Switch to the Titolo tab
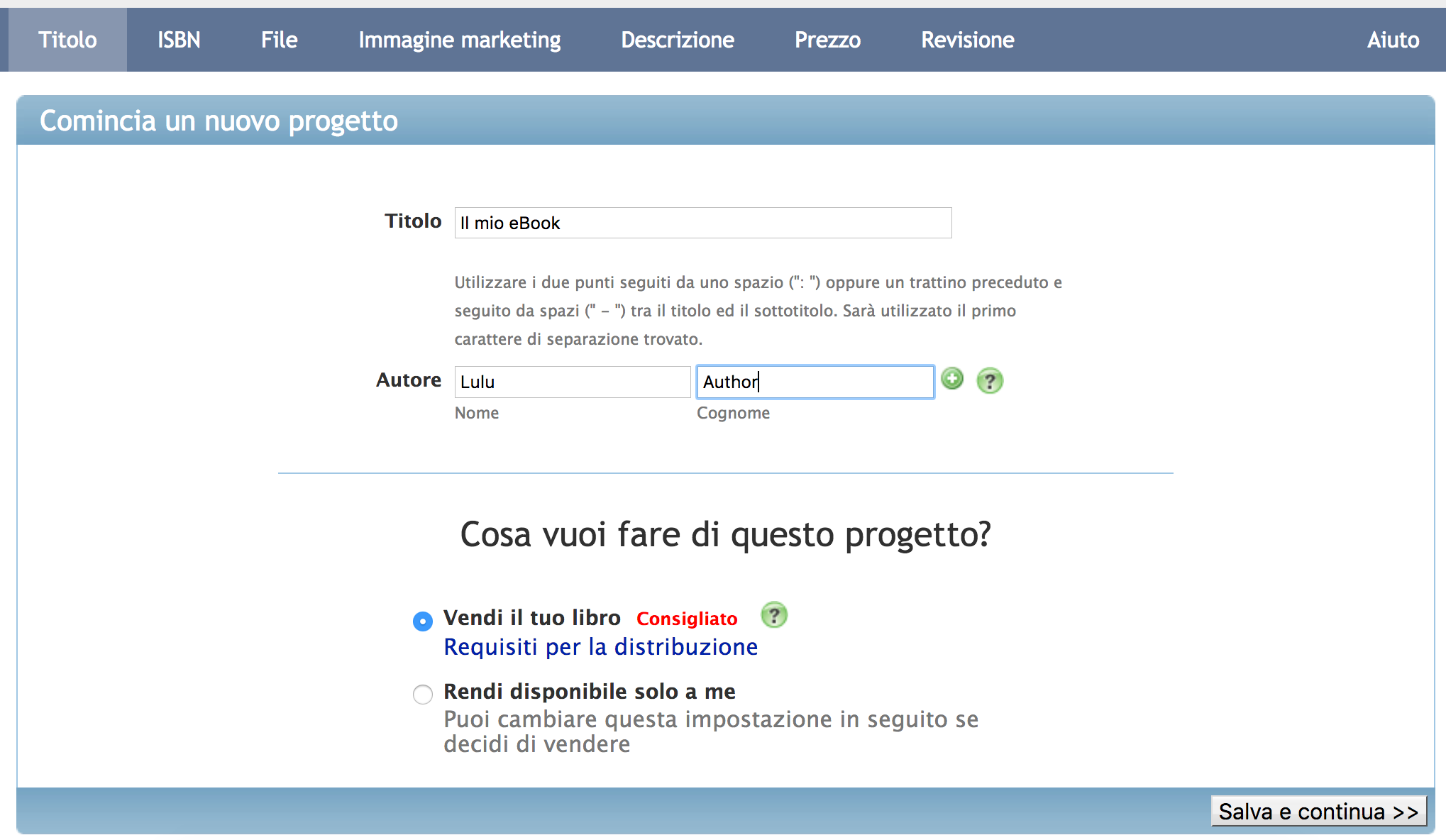 (68, 40)
